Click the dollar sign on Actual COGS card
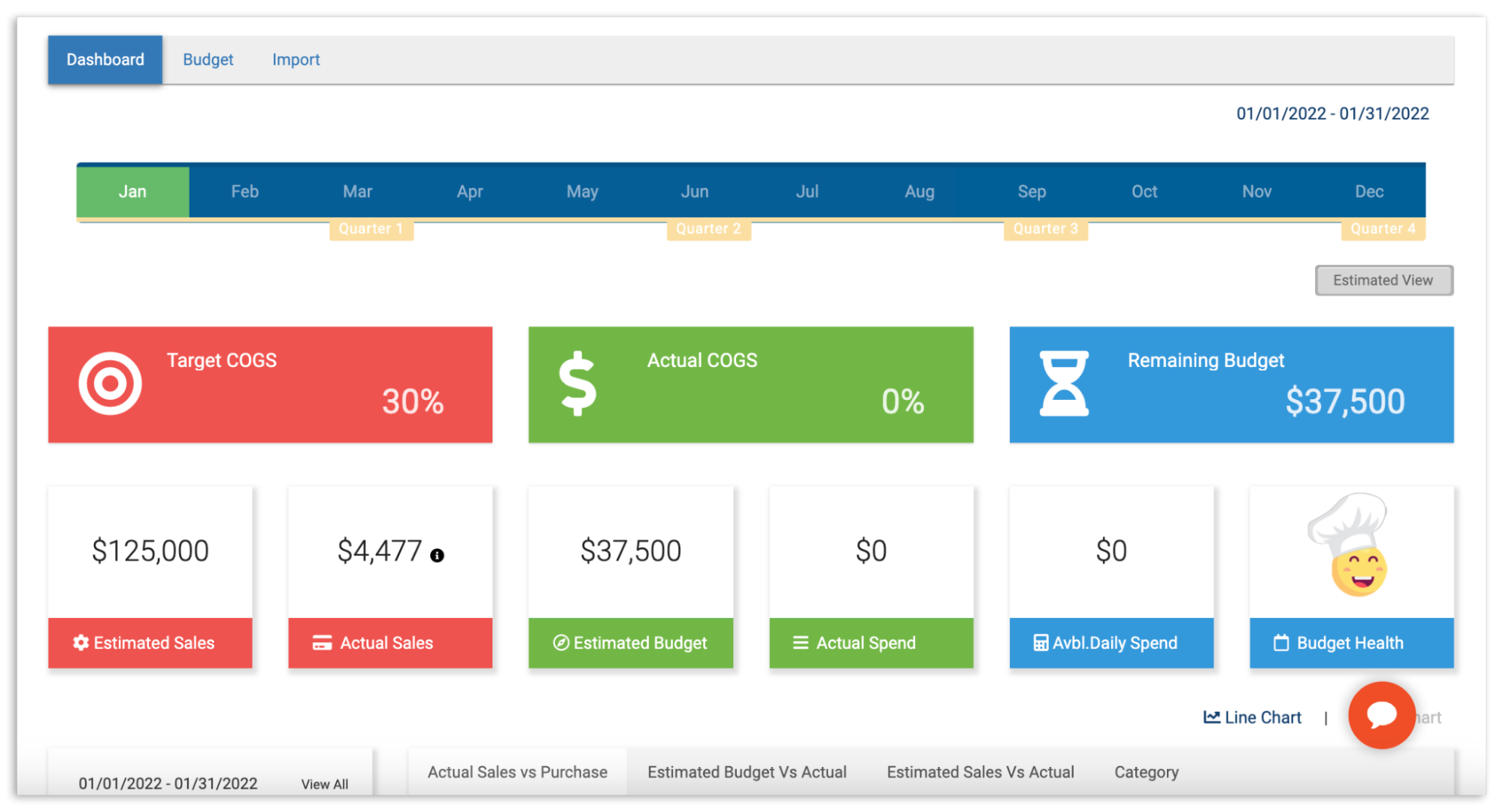 pyautogui.click(x=577, y=385)
